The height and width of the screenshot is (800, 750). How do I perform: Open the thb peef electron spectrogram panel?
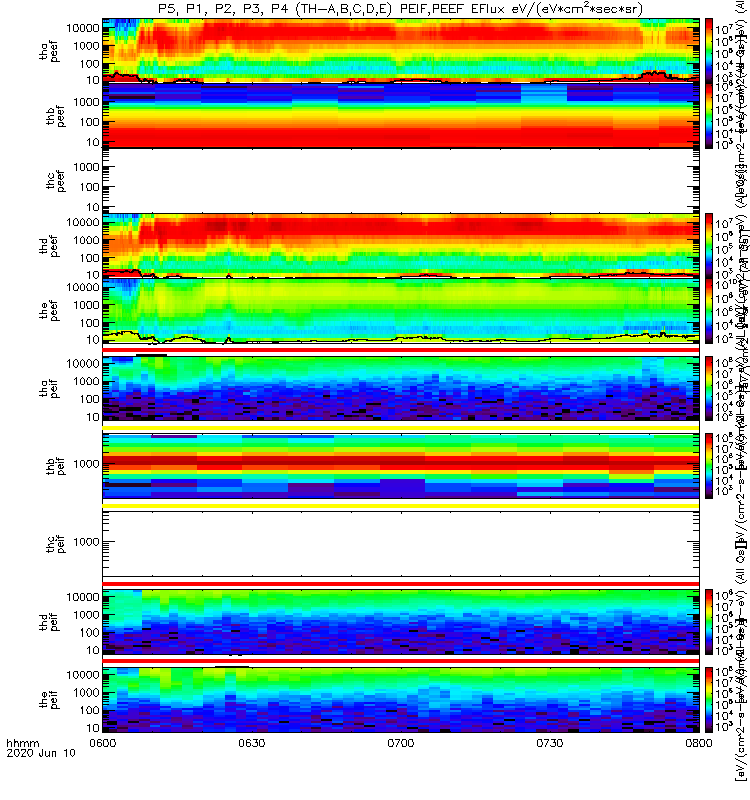(x=401, y=116)
